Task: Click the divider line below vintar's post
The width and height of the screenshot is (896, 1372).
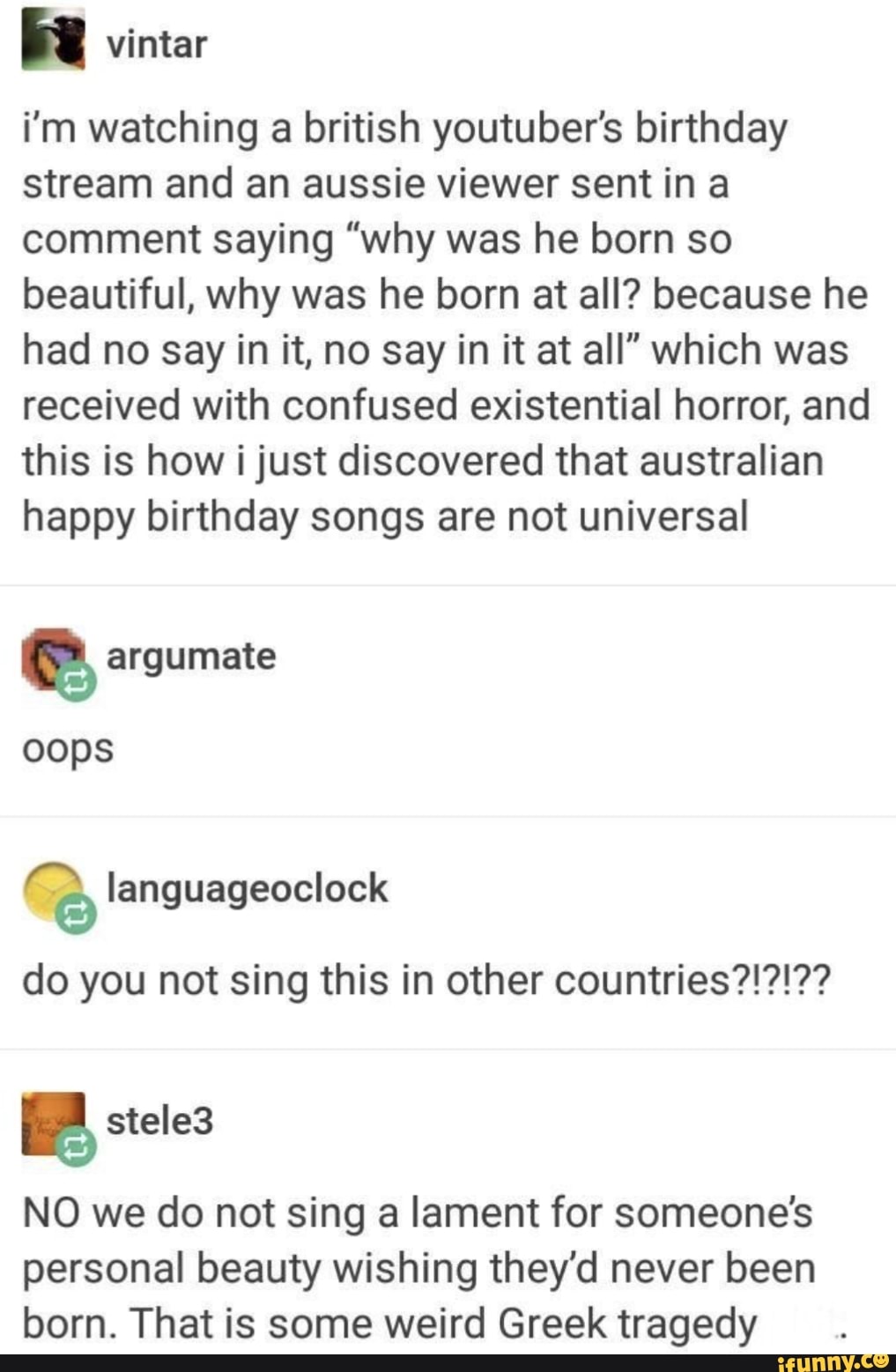Action: (448, 585)
